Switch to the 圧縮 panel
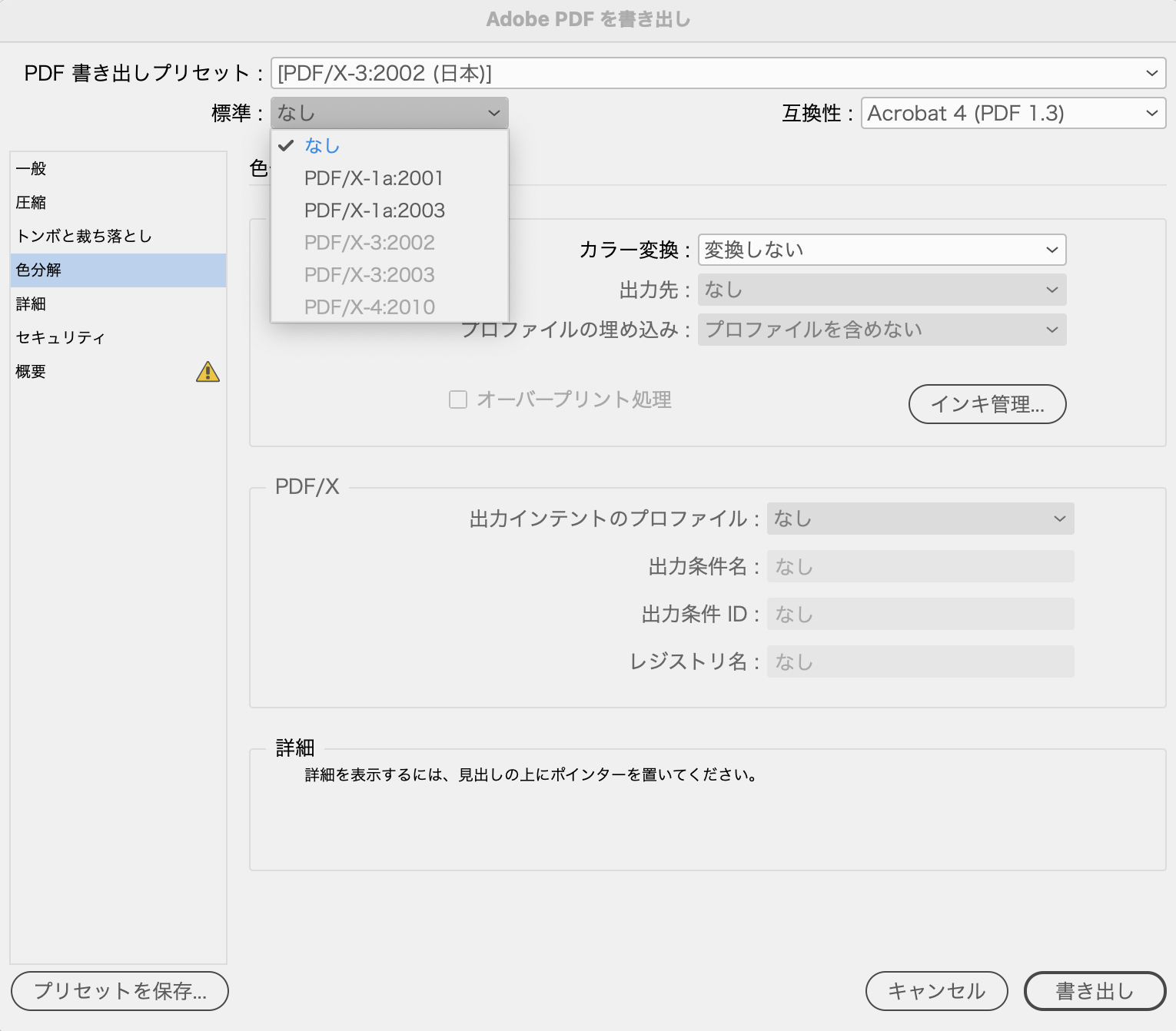This screenshot has width=1176, height=1031. [x=118, y=202]
